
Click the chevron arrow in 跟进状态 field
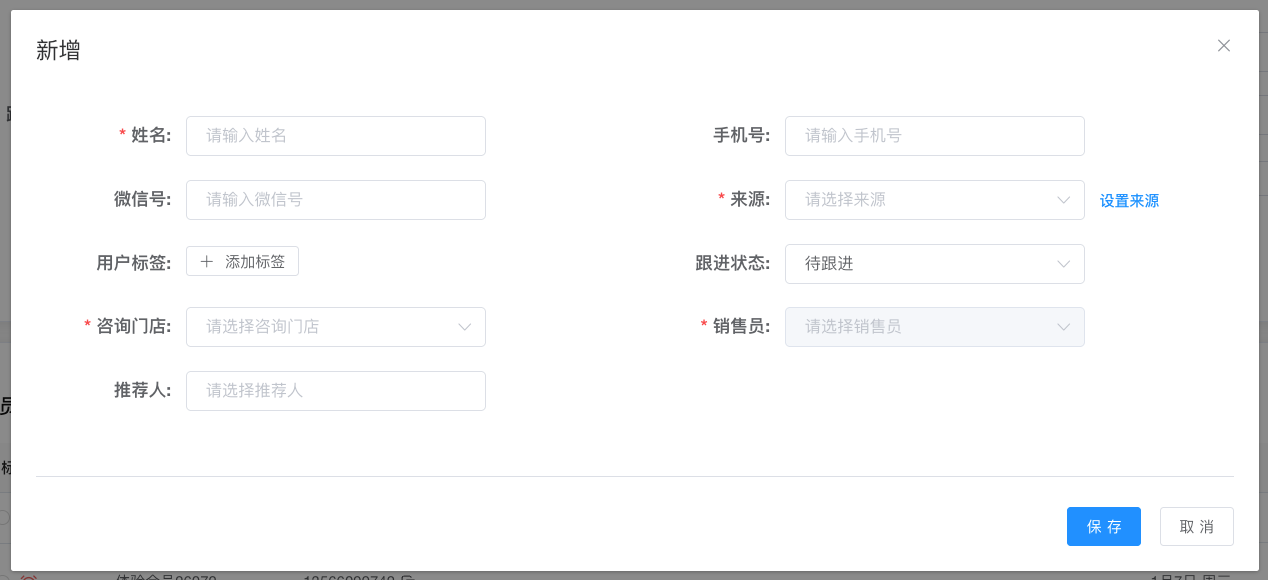tap(1064, 264)
